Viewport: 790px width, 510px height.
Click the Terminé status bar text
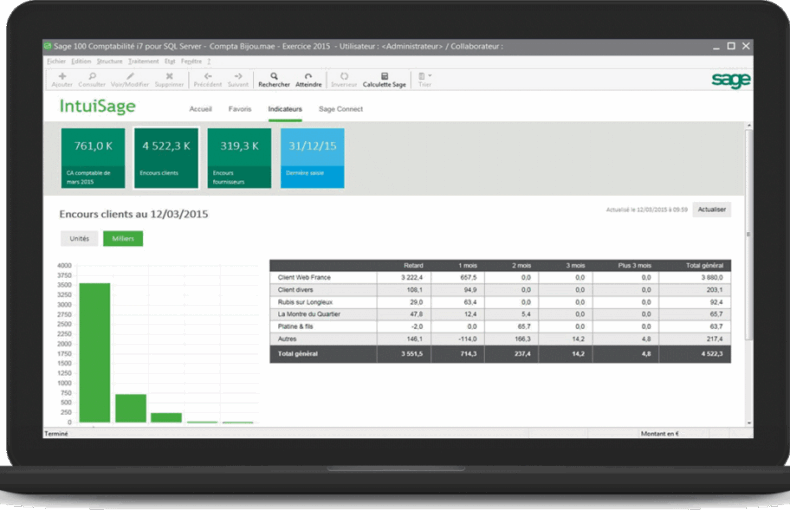(56, 433)
